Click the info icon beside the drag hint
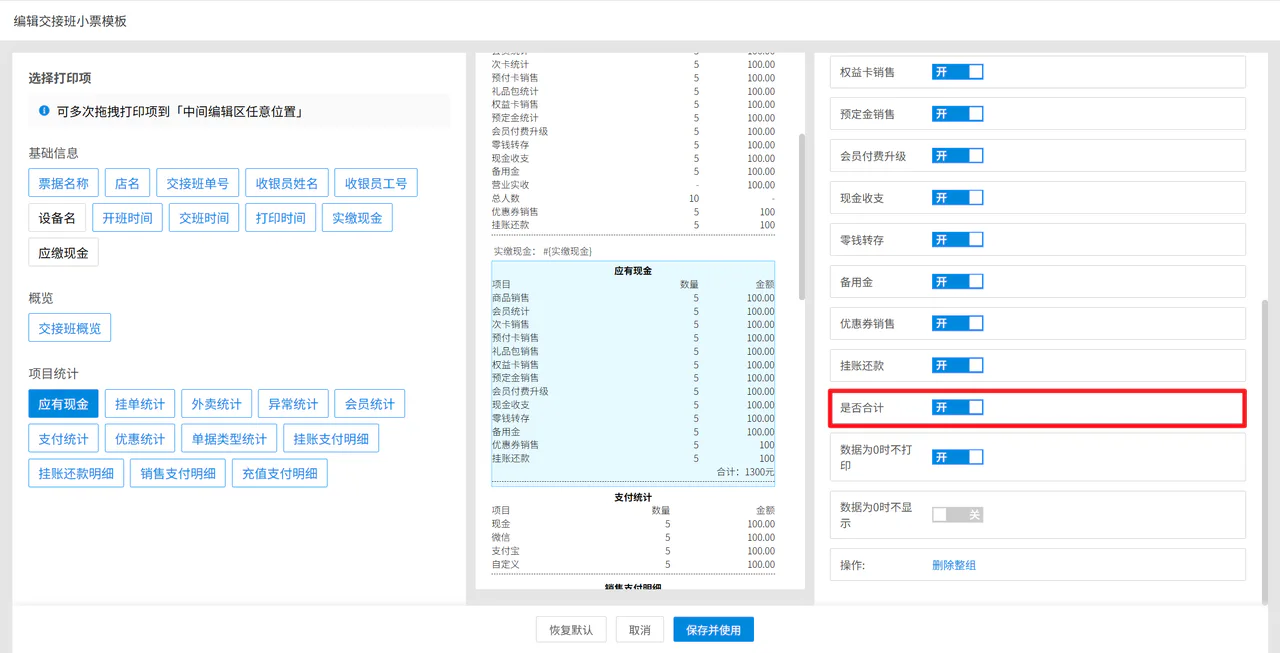 point(44,111)
